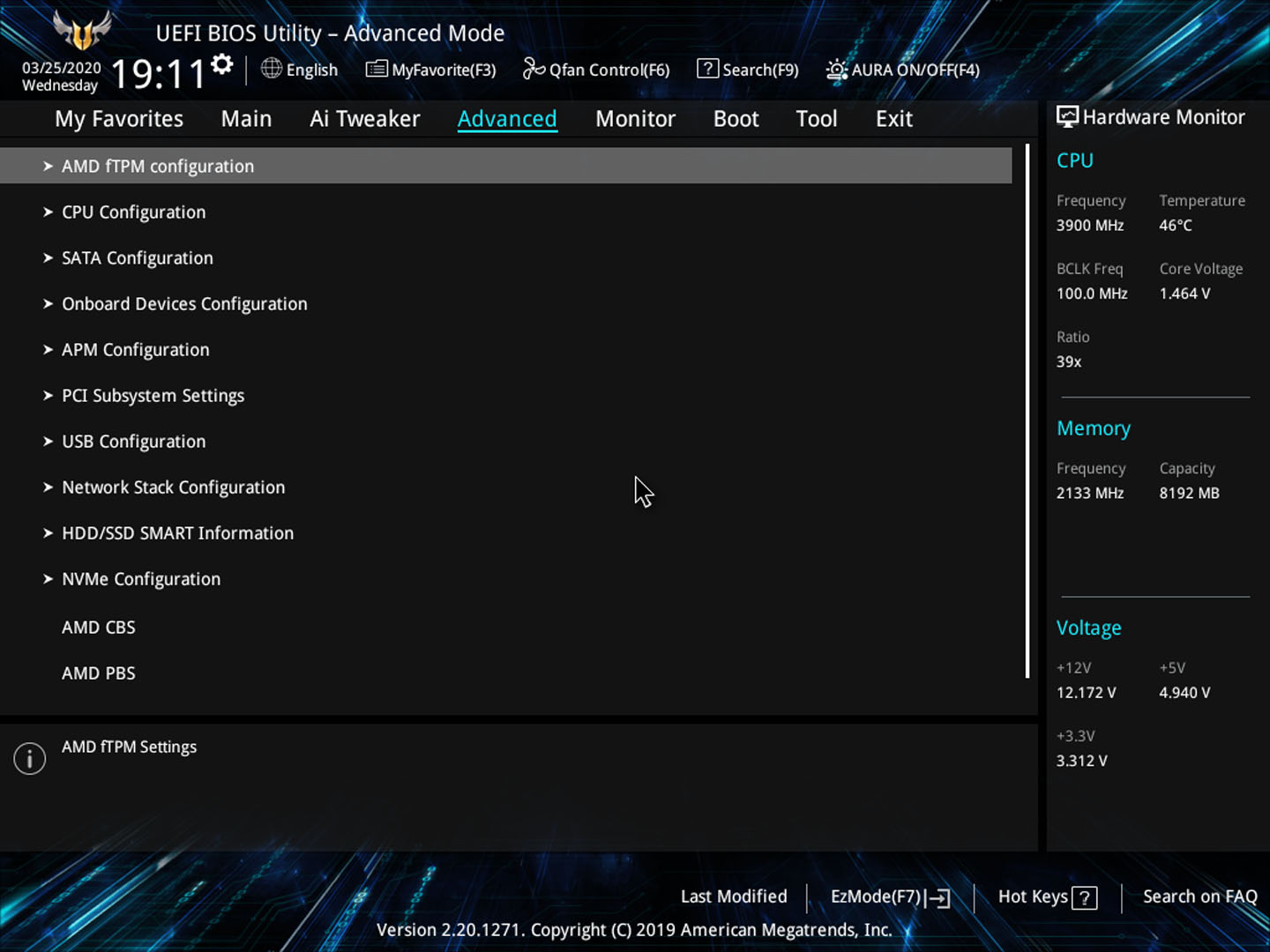This screenshot has width=1270, height=952.
Task: Click the globe language icon
Action: pyautogui.click(x=272, y=69)
